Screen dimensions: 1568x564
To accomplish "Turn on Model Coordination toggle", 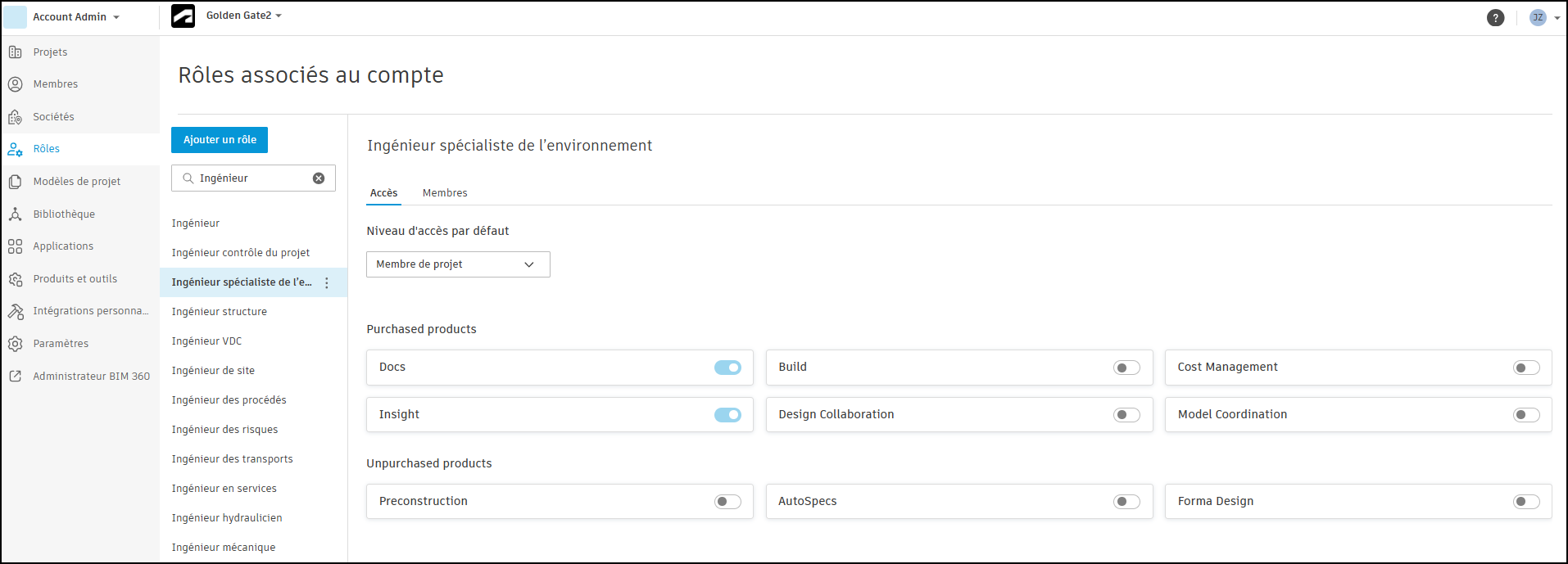I will pyautogui.click(x=1526, y=415).
